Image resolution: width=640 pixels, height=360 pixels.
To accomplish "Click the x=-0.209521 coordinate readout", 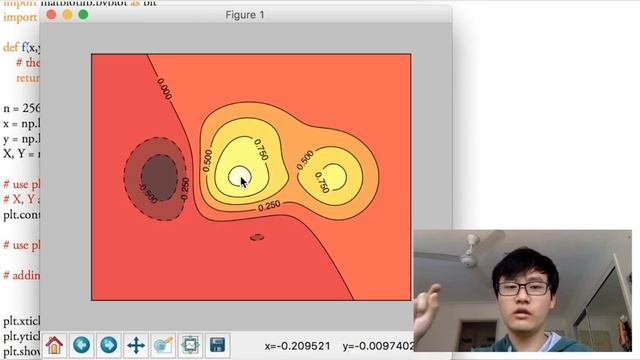I will click(297, 346).
